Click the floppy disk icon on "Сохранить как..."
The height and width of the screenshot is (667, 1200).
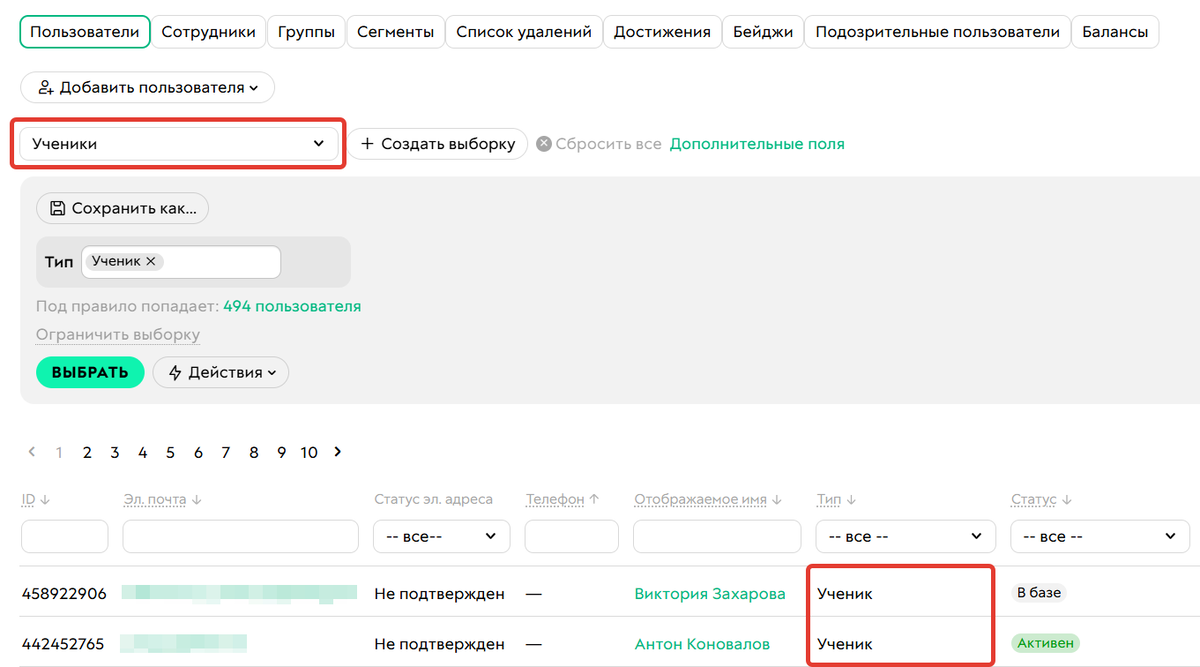[59, 208]
